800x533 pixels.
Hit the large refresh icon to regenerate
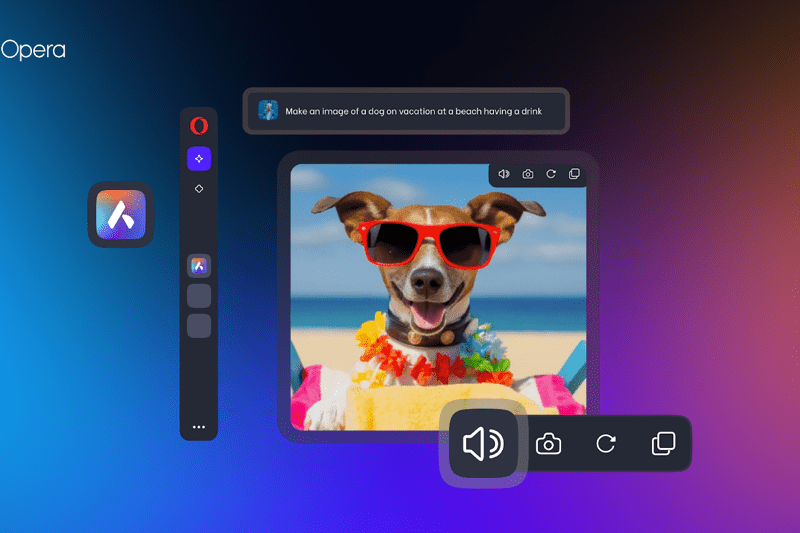tap(605, 444)
